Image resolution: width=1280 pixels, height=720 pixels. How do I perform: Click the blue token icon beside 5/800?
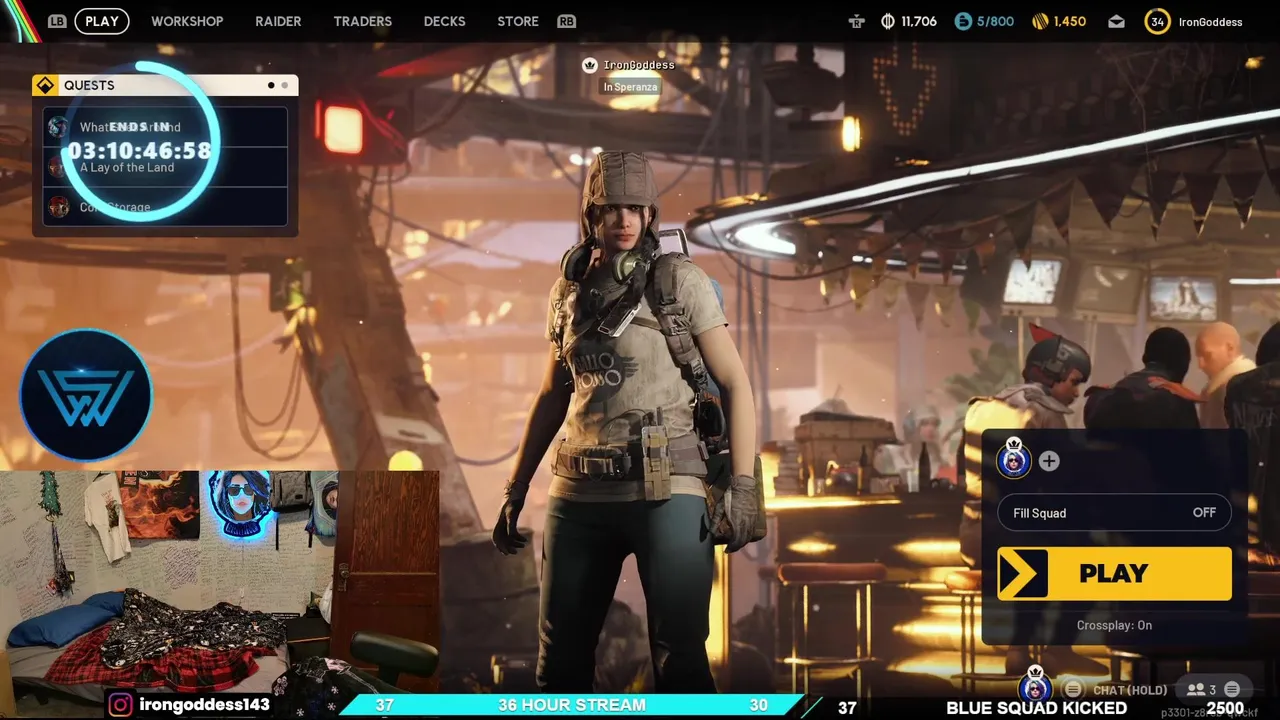click(963, 21)
